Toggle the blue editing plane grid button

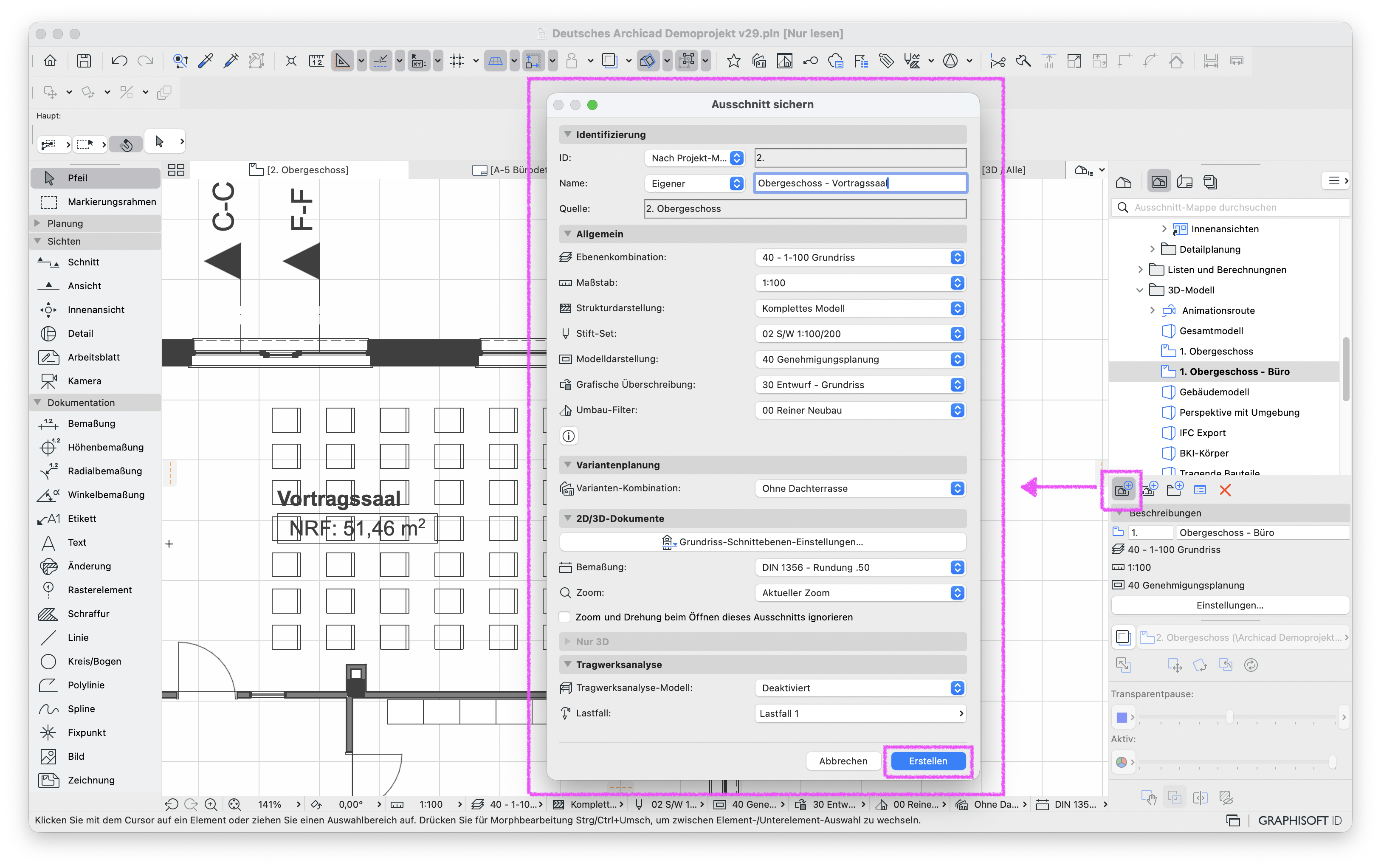[495, 60]
